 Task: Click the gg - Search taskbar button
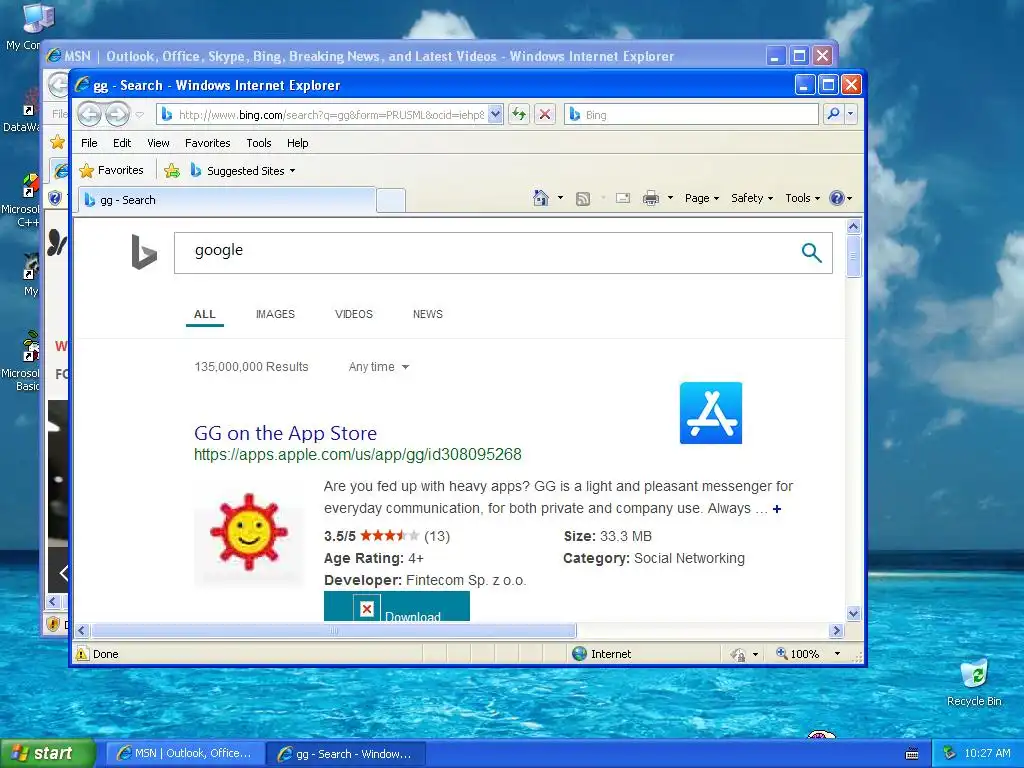click(x=347, y=754)
